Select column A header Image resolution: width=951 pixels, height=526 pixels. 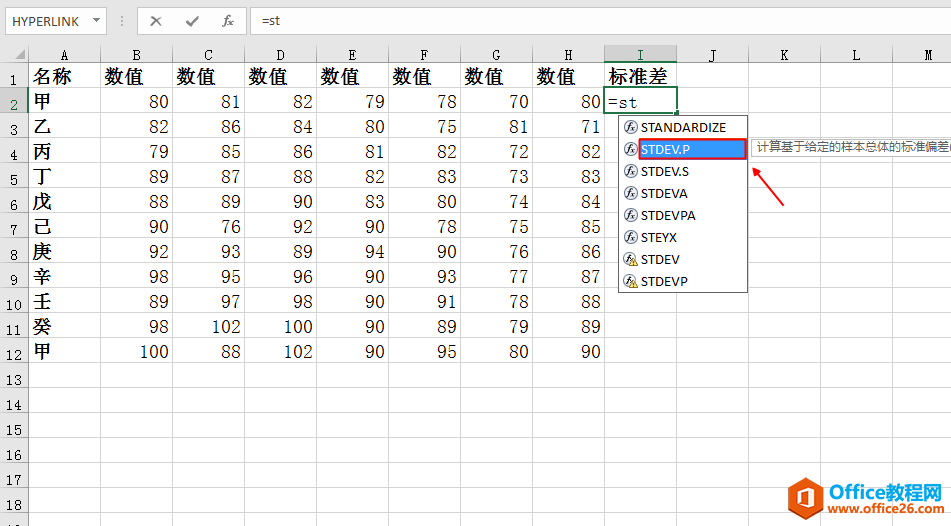tap(64, 55)
